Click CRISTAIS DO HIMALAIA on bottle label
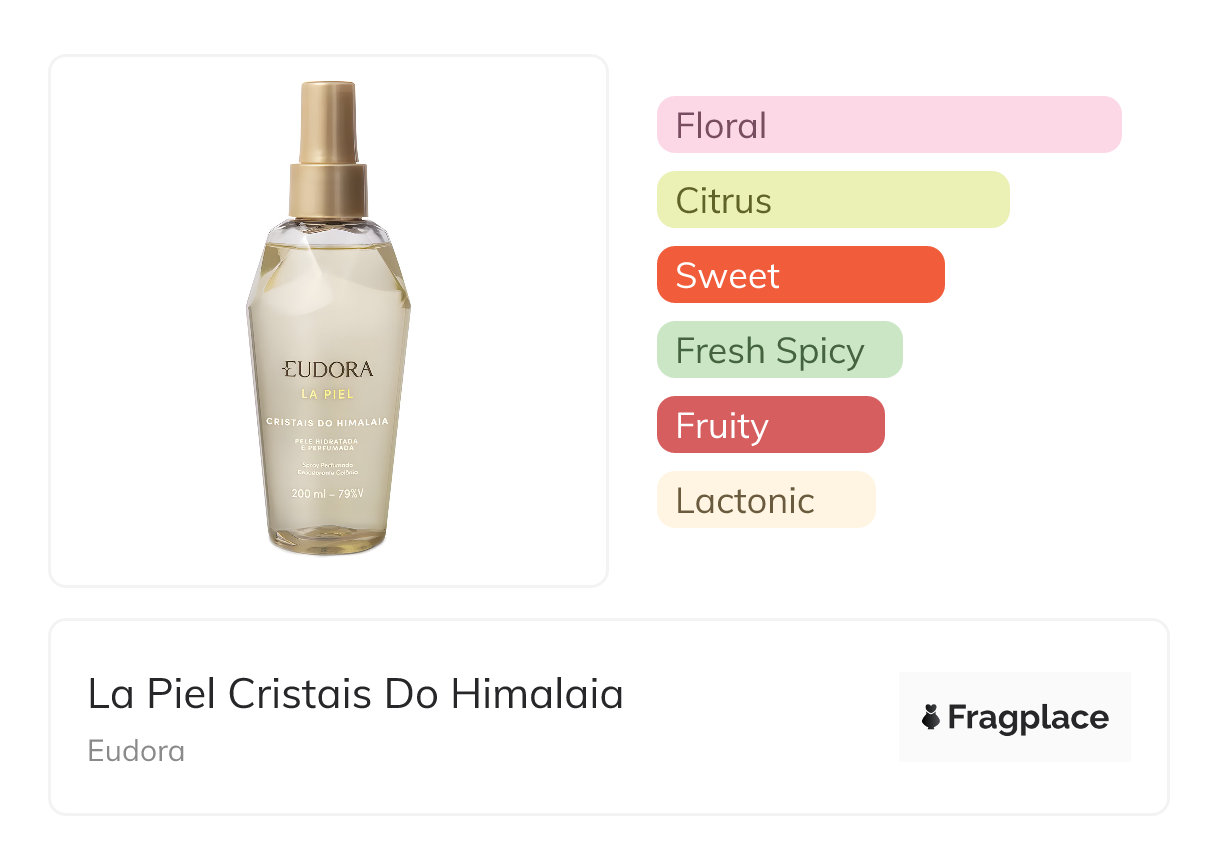Image resolution: width=1218 pixels, height=864 pixels. (x=328, y=422)
